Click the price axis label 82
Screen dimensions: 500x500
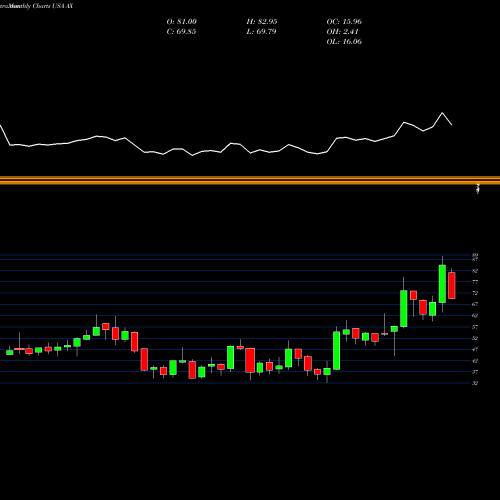pos(475,271)
